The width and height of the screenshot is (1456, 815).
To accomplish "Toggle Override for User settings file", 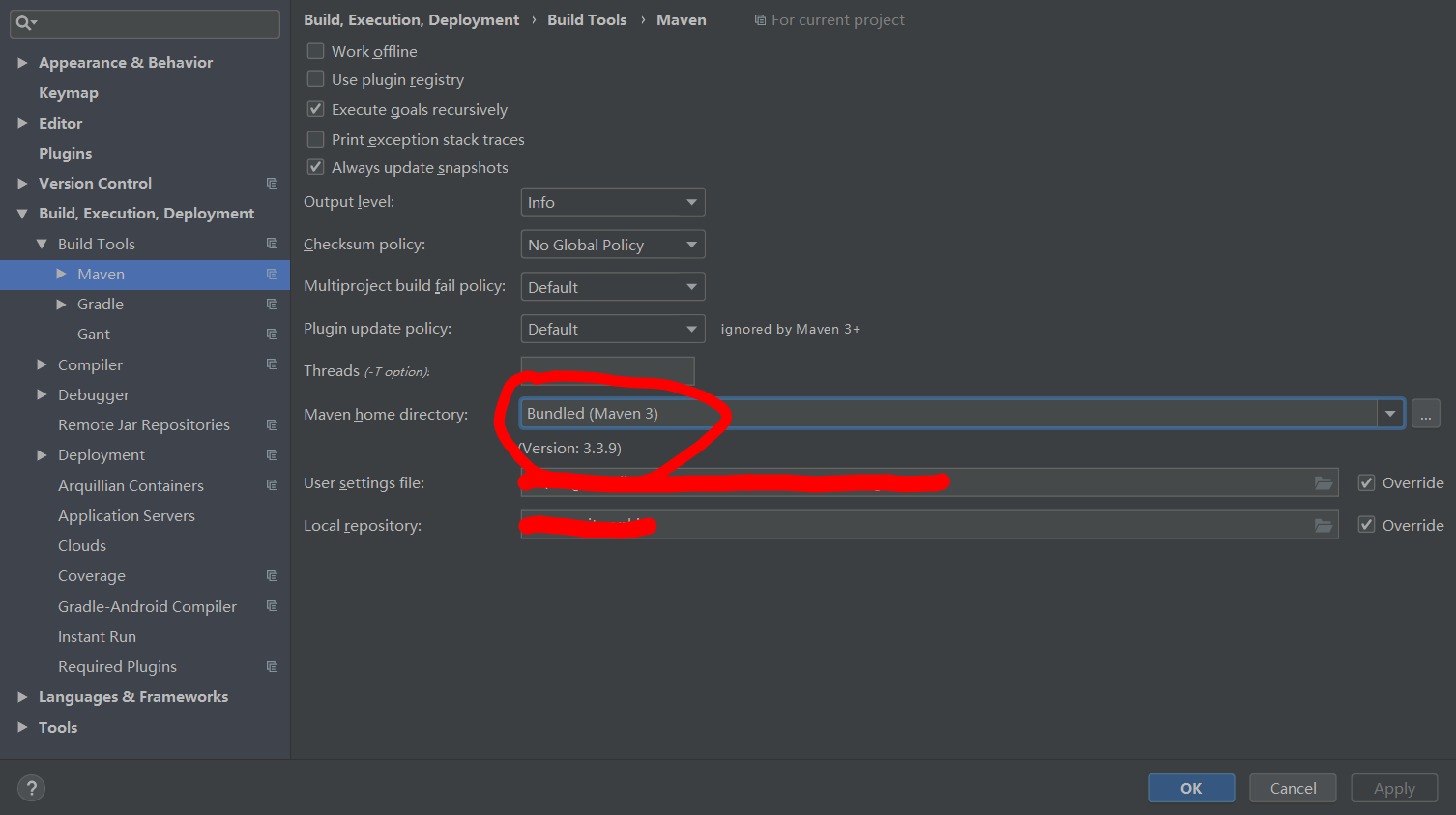I will point(1366,482).
